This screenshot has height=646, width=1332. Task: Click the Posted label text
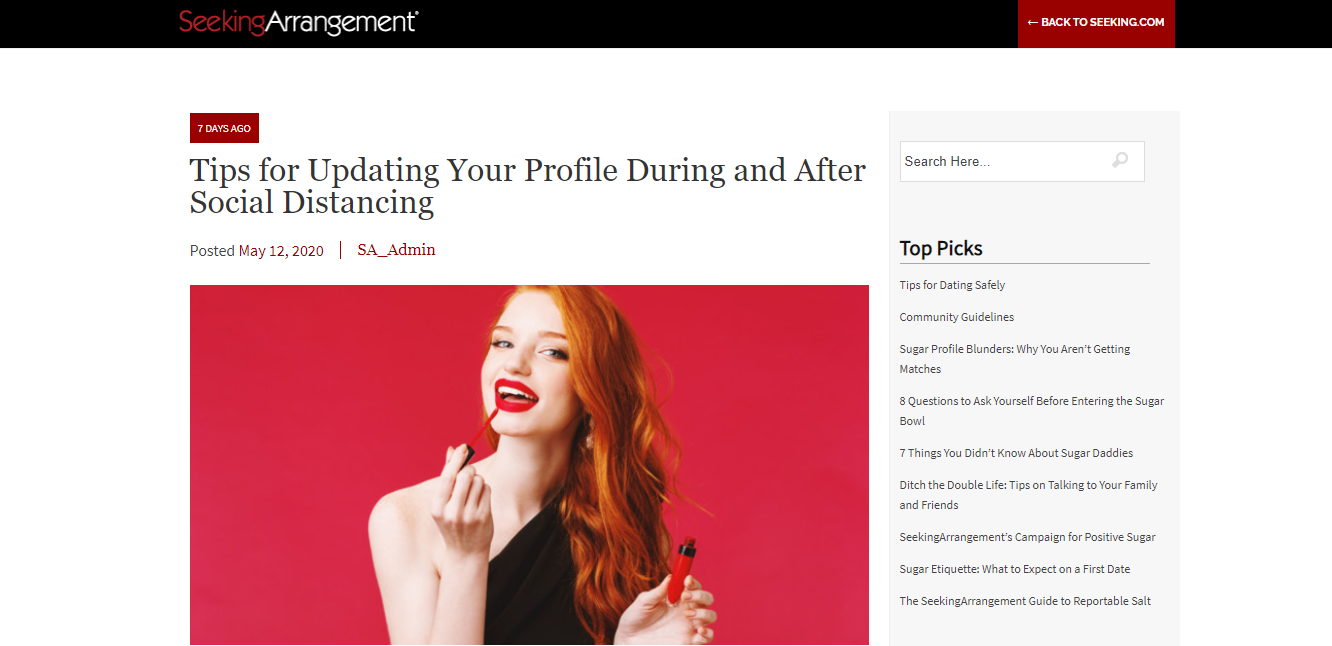[x=212, y=251]
